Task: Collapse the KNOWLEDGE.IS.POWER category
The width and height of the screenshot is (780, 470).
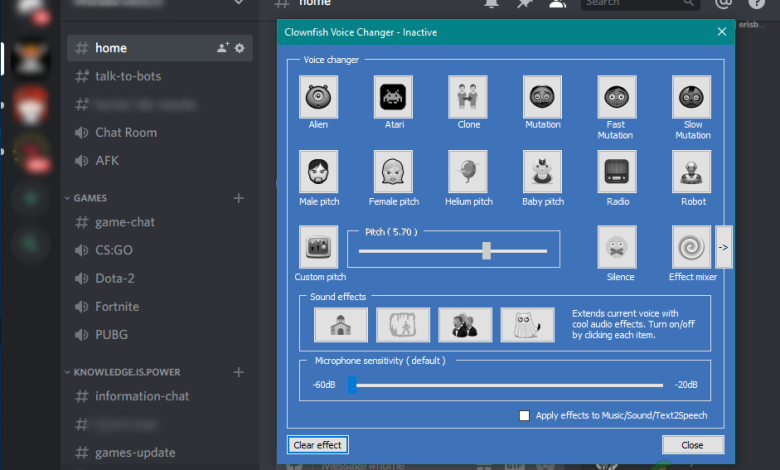Action: tap(122, 372)
